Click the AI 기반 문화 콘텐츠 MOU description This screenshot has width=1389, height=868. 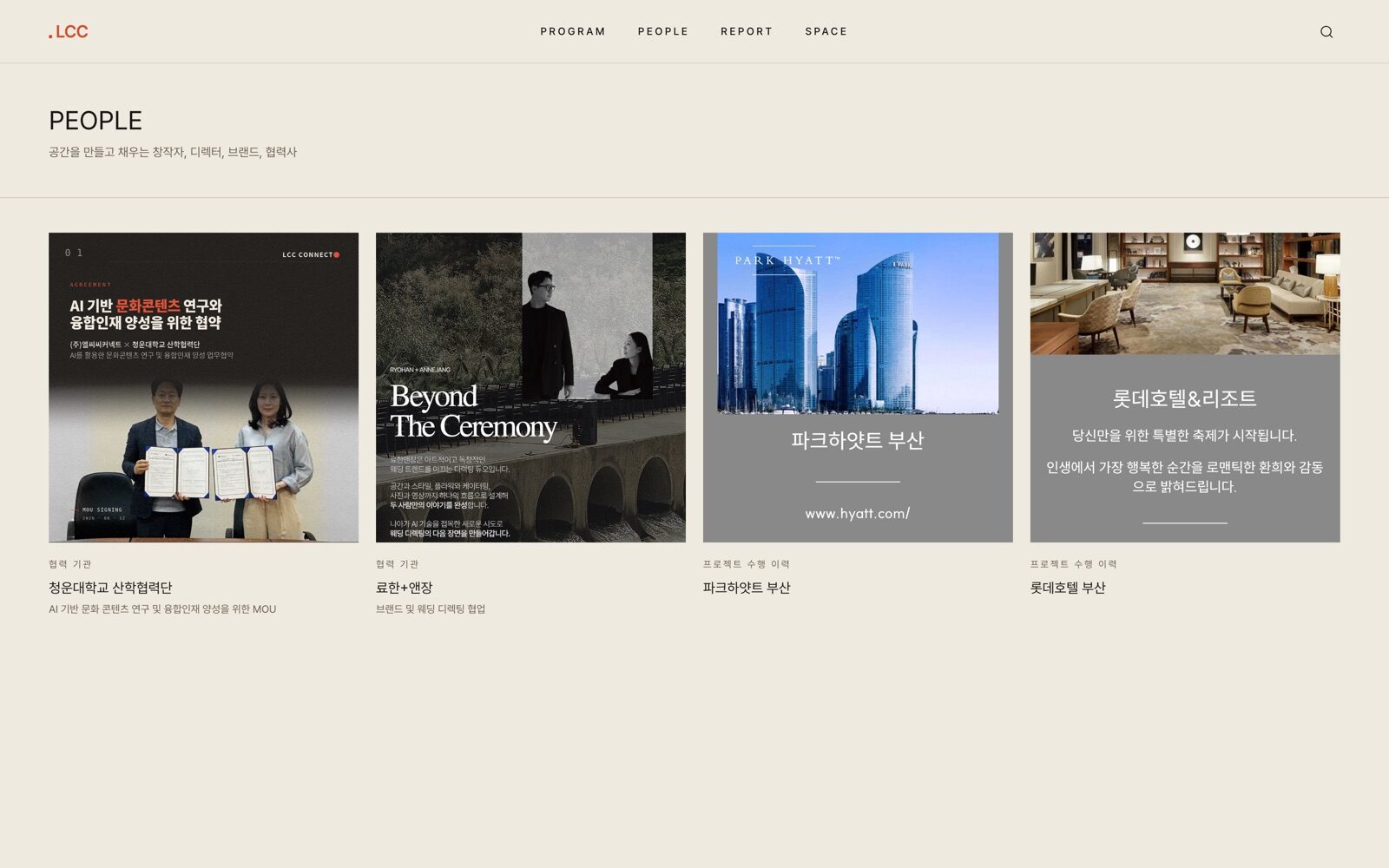click(x=162, y=609)
